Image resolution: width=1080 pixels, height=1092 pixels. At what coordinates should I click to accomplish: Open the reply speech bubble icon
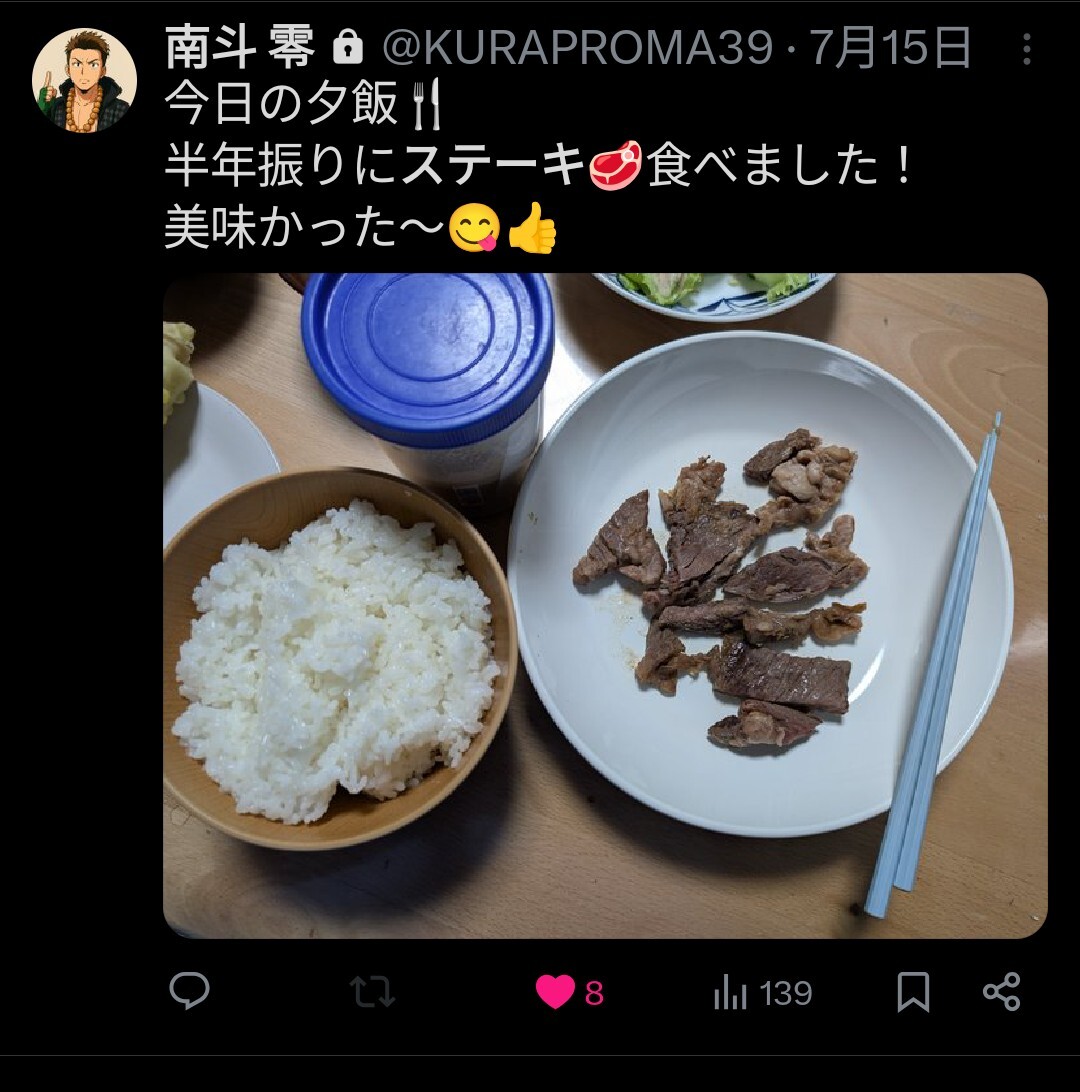point(189,990)
